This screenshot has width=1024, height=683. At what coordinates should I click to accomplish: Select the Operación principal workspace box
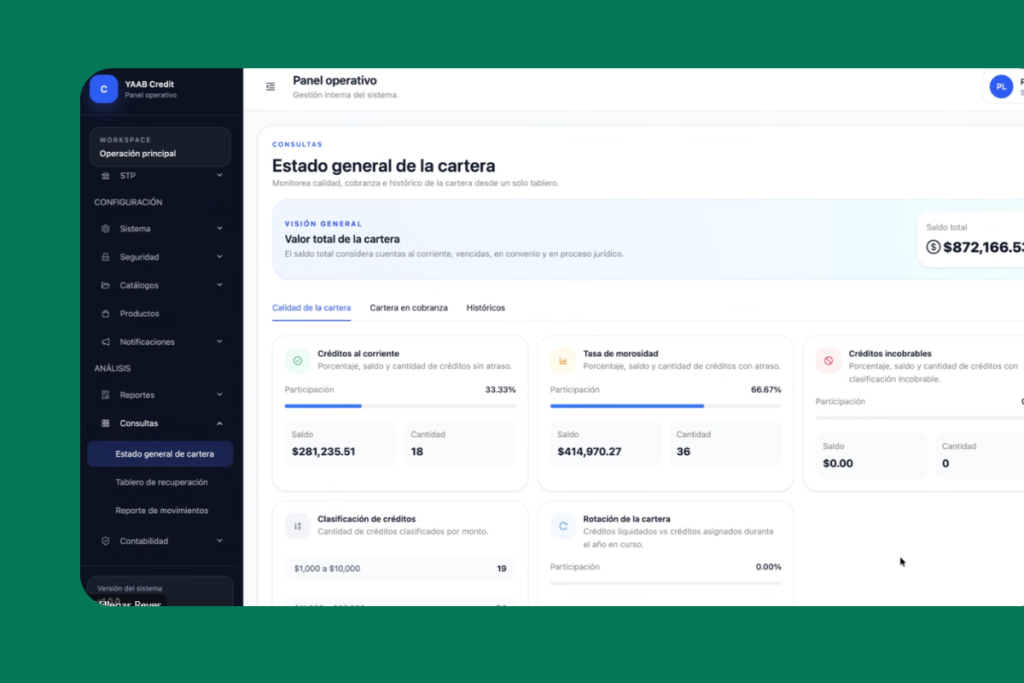160,147
